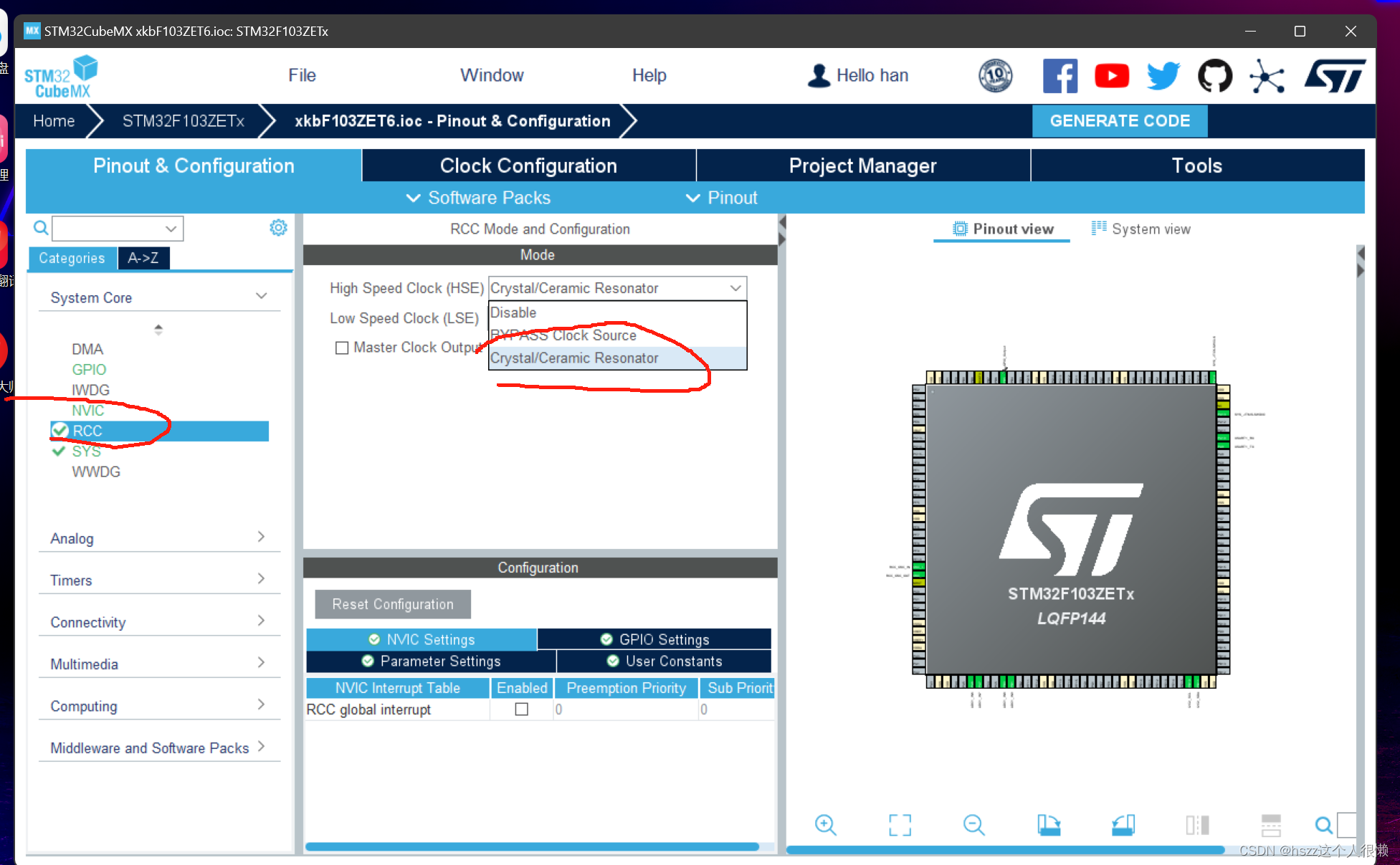Open the User Constants tab
The image size is (1400, 865).
pos(665,661)
